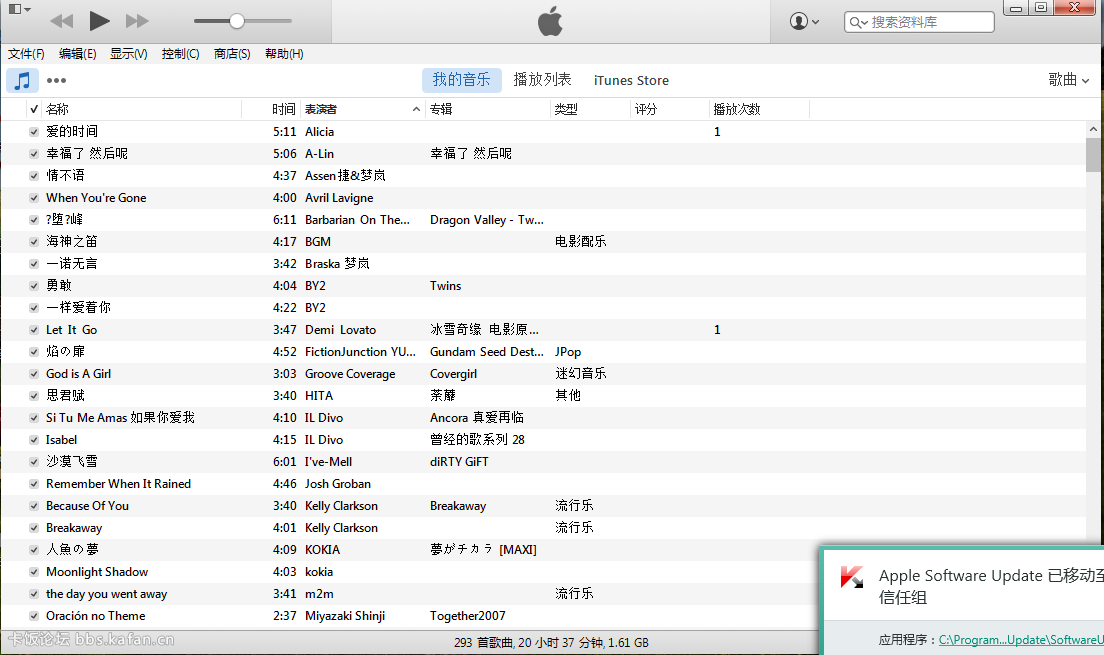1104x655 pixels.
Task: Click artist Groove Coverage
Action: click(350, 374)
